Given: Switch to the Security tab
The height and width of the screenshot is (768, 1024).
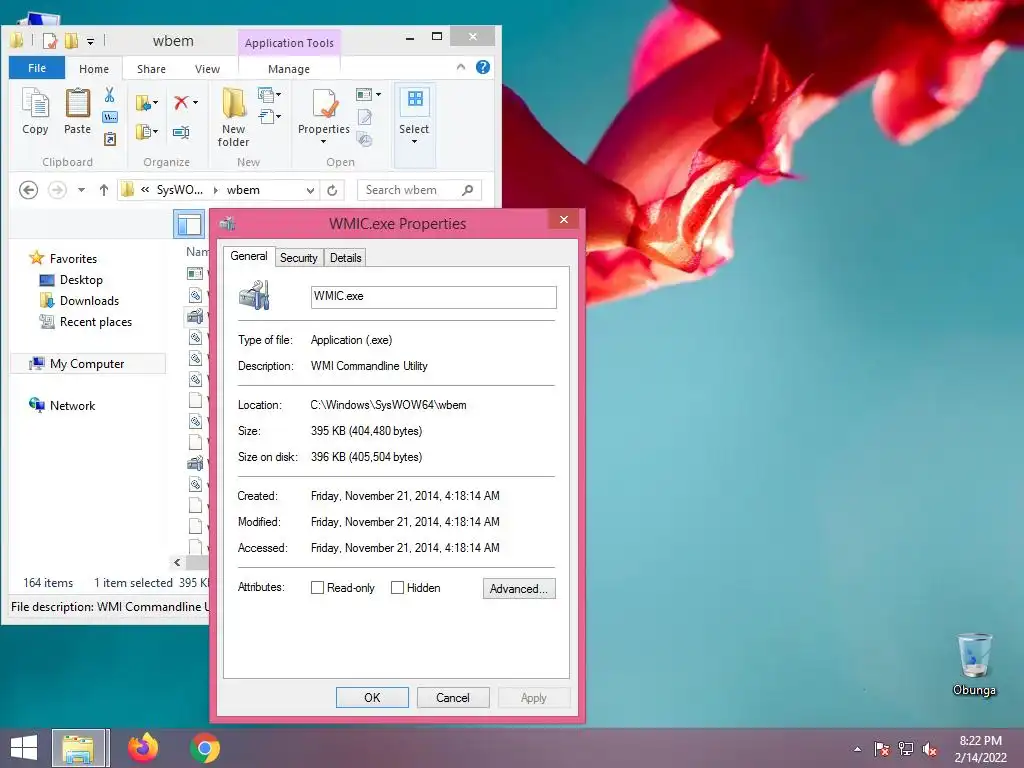Looking at the screenshot, I should (298, 257).
